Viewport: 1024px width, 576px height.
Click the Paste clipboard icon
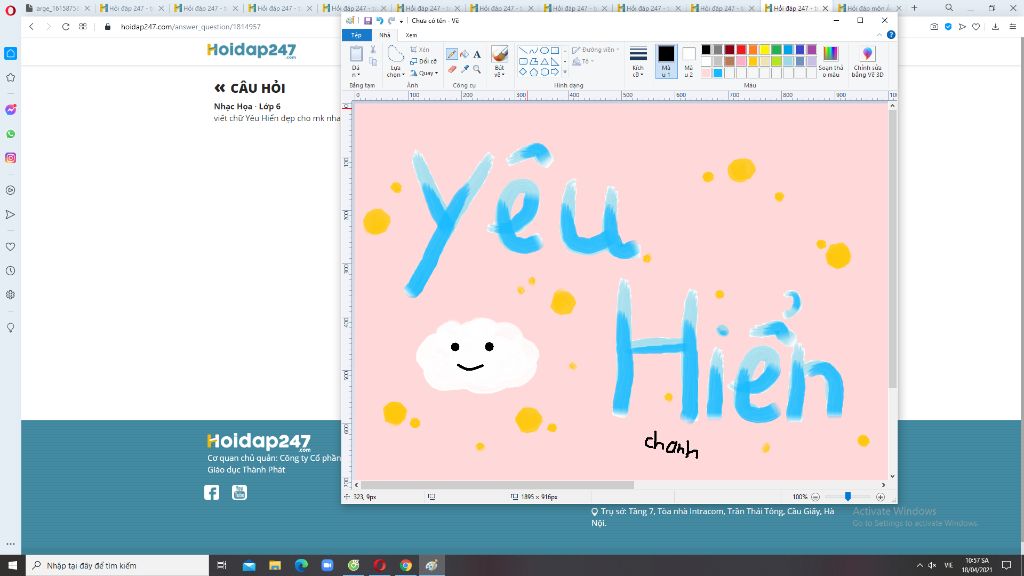(356, 54)
